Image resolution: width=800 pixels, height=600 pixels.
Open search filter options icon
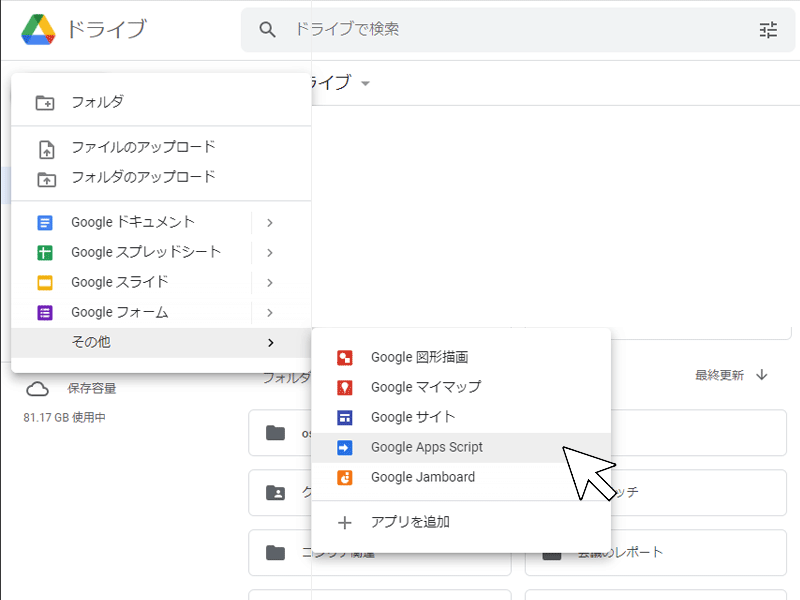coord(768,30)
